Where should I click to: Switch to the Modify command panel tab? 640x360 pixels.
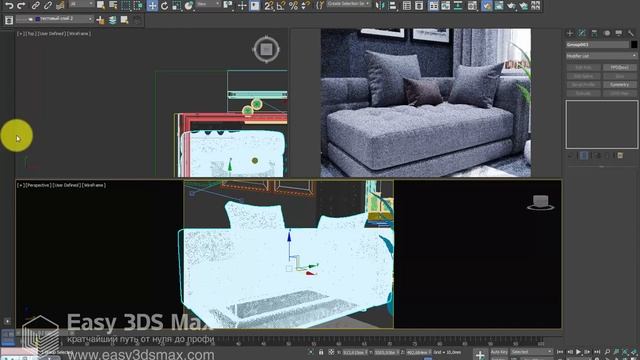582,33
